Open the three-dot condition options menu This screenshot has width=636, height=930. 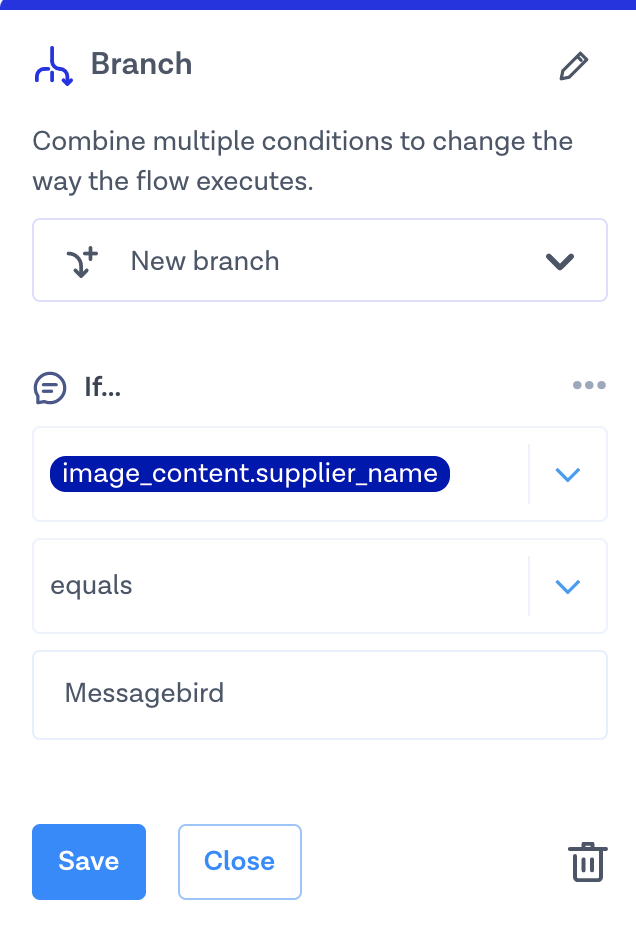pos(589,386)
